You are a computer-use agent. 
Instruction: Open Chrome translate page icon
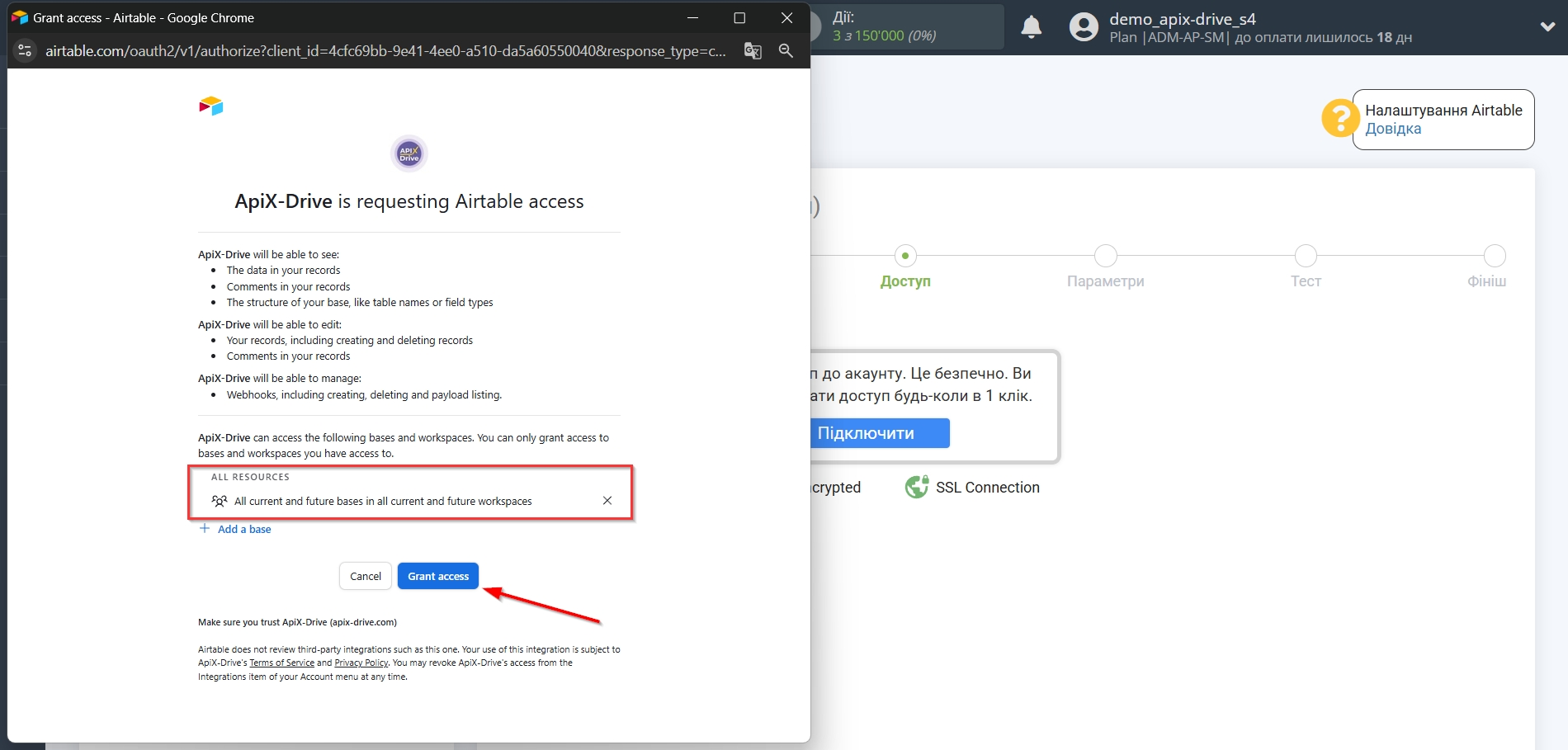(753, 50)
